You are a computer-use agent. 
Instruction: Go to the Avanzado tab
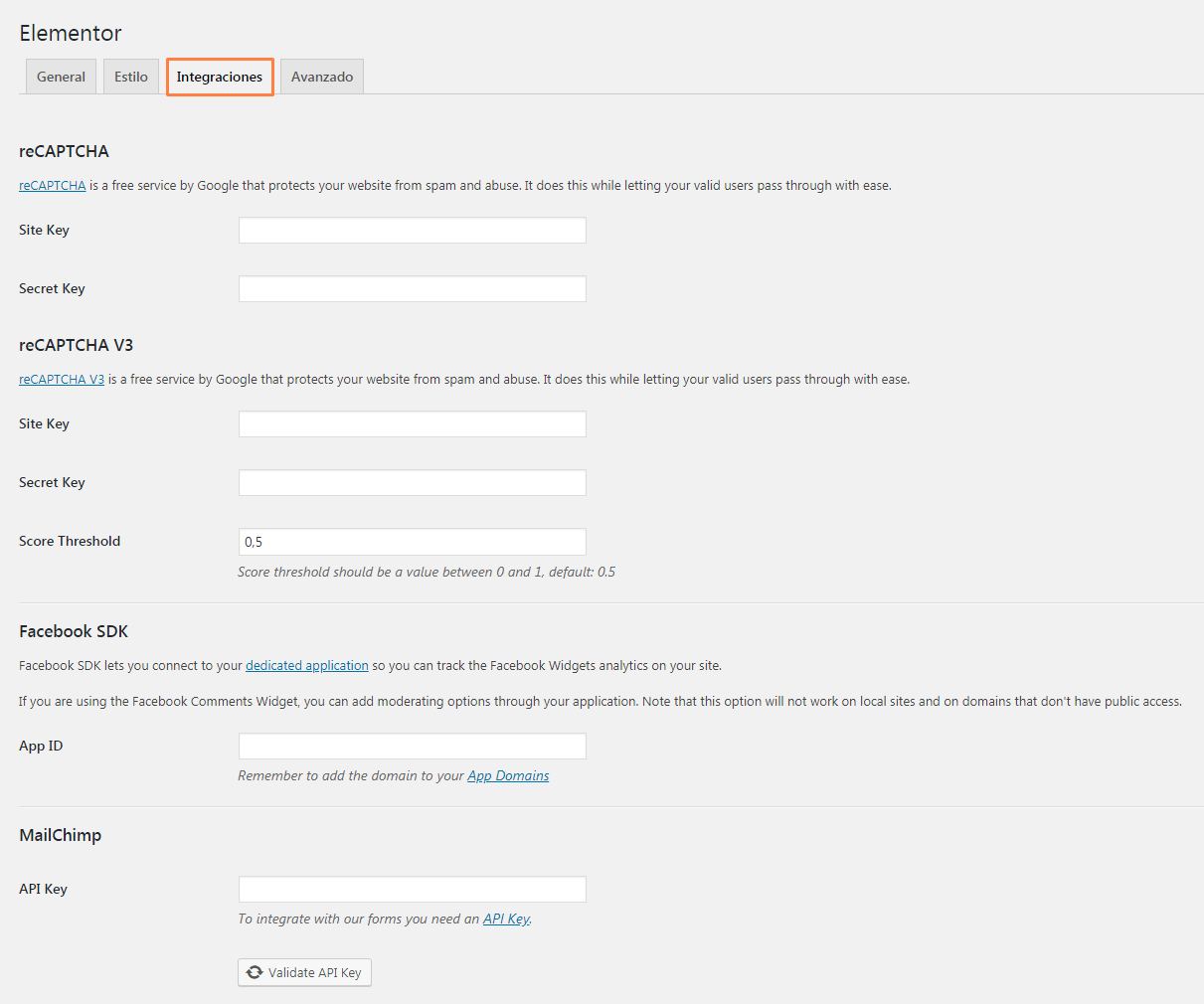coord(322,77)
